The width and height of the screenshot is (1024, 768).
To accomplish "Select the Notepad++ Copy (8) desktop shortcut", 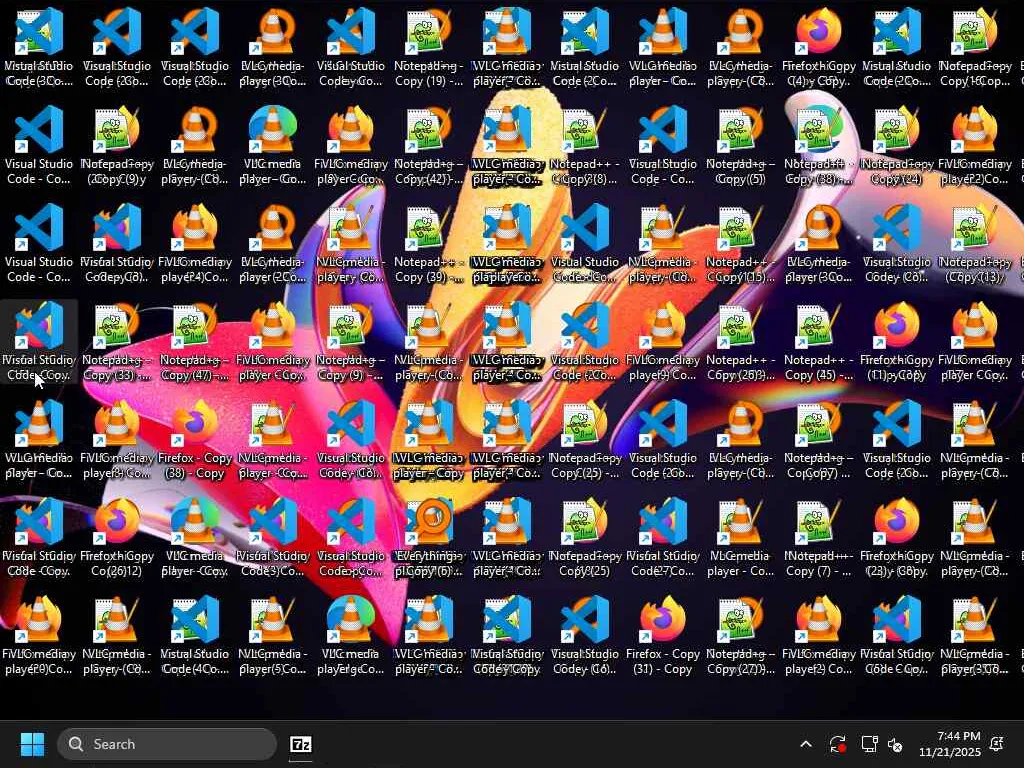I will pyautogui.click(x=584, y=145).
